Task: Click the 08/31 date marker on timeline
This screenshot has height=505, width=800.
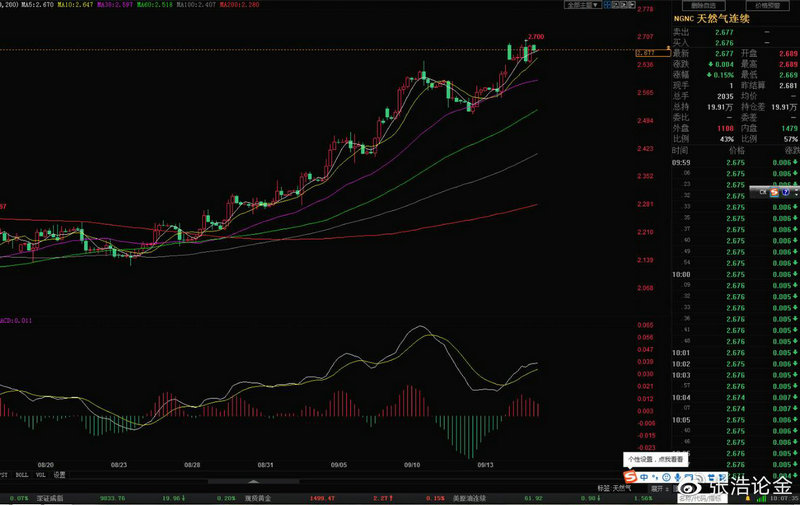Action: point(266,465)
